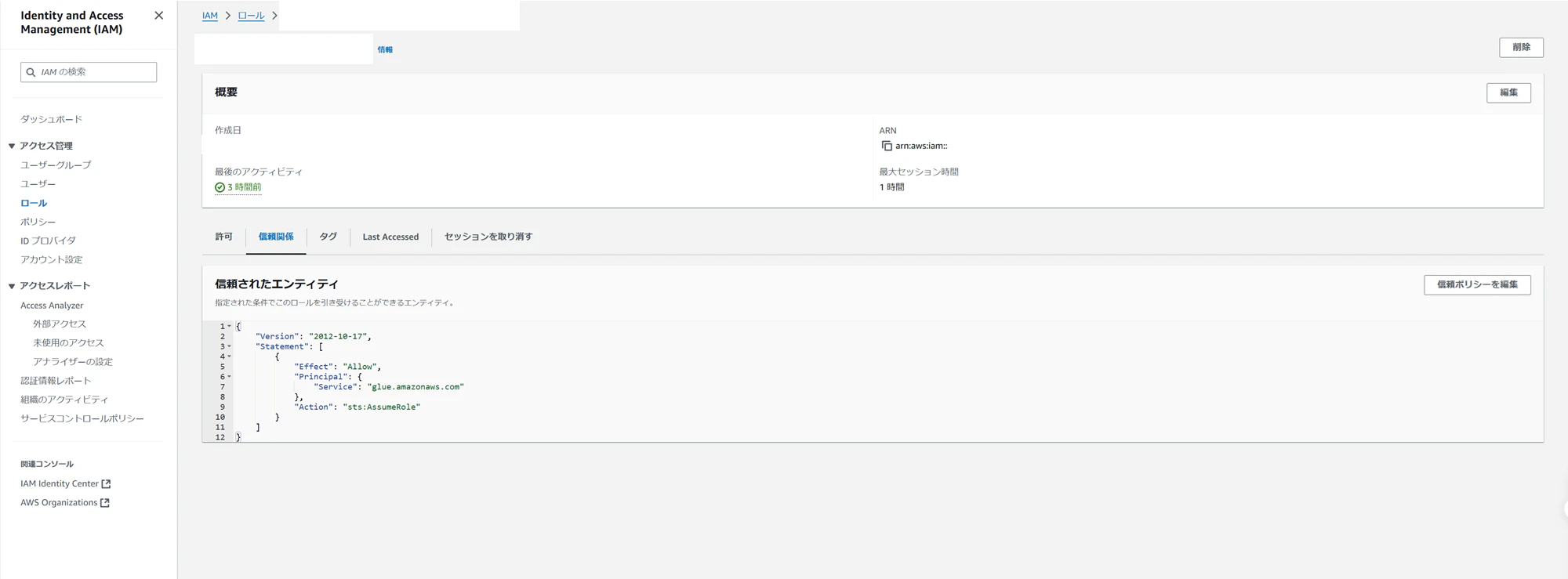Open ユーザー page in sidebar
The height and width of the screenshot is (579, 1568).
click(x=38, y=184)
